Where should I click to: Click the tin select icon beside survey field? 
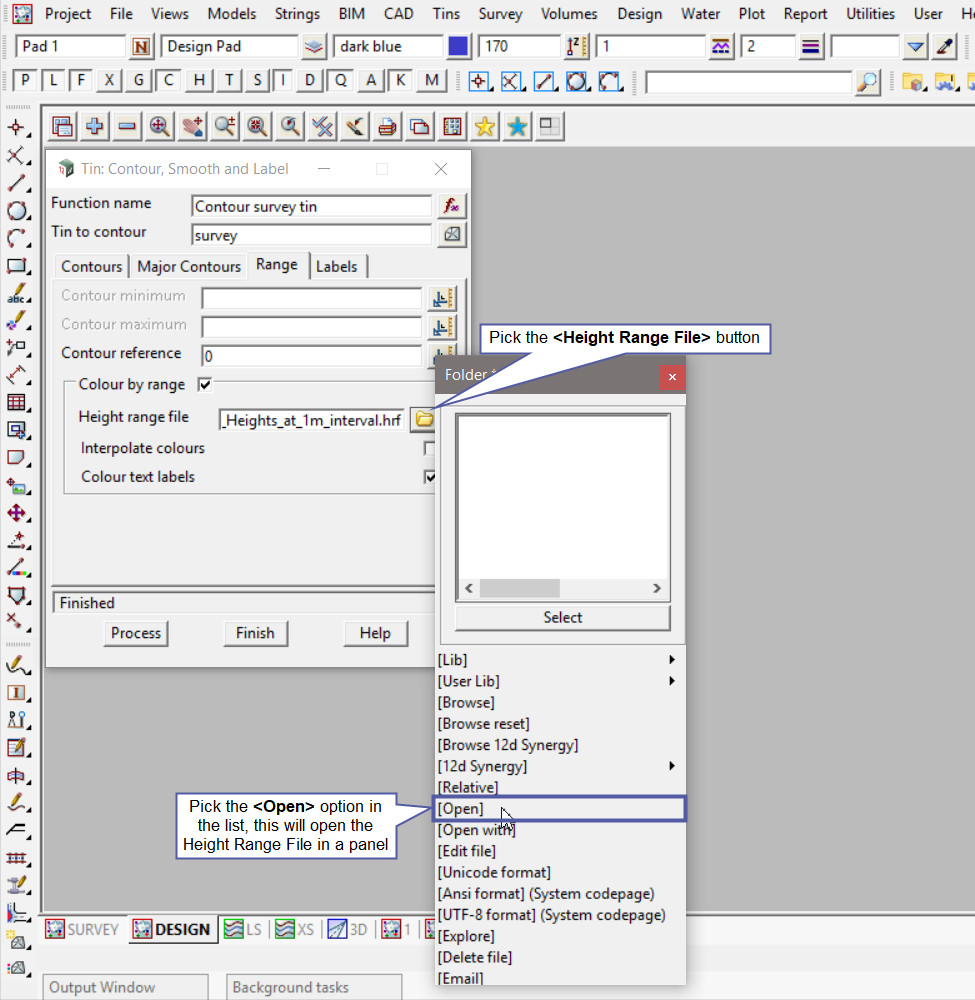[452, 235]
